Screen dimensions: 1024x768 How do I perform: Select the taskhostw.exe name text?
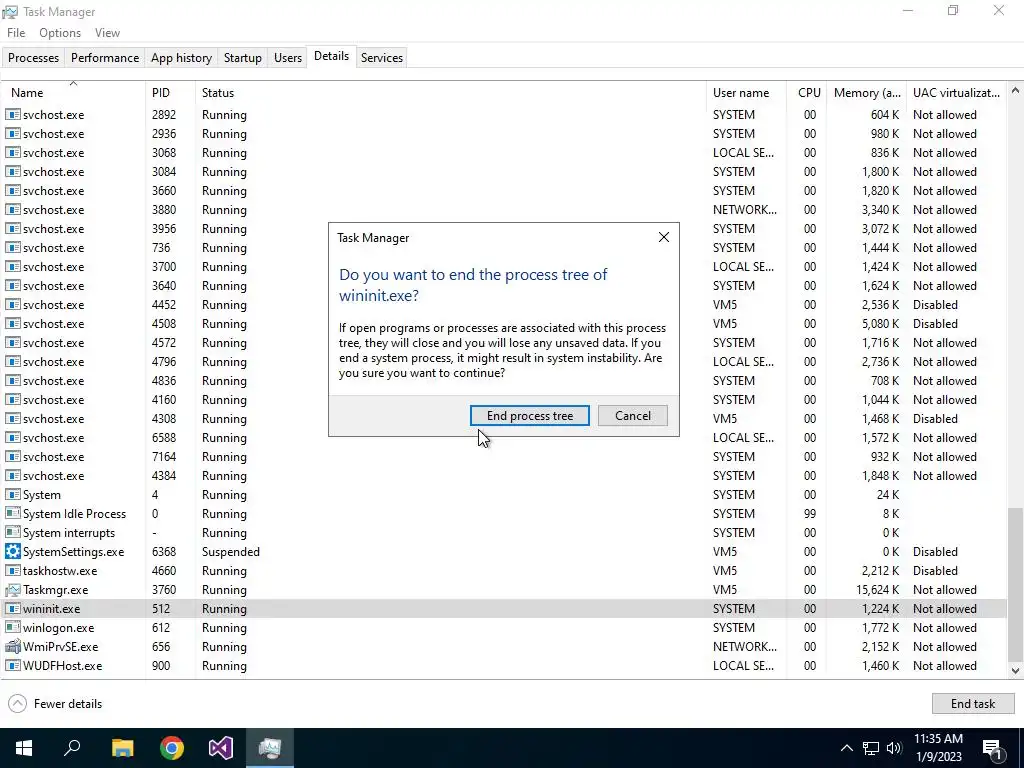coord(59,571)
